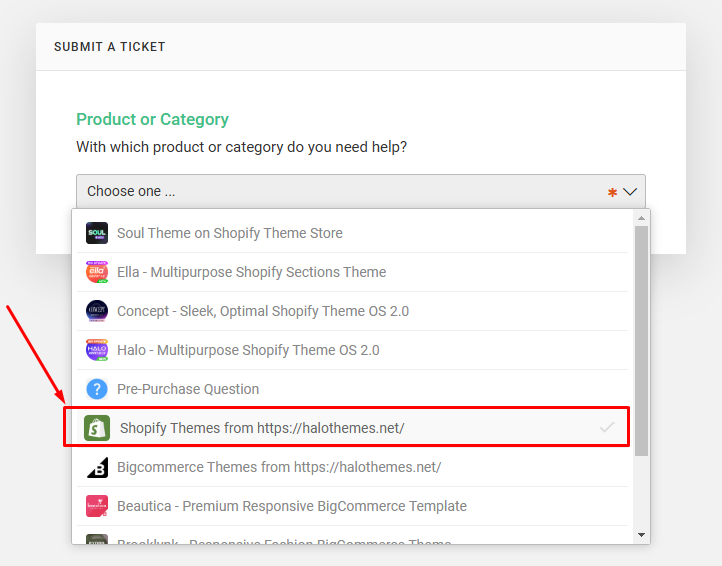Choose Halo Multipurpose Shopify Theme OS 2.0
Screen dimensions: 722x566
point(352,350)
